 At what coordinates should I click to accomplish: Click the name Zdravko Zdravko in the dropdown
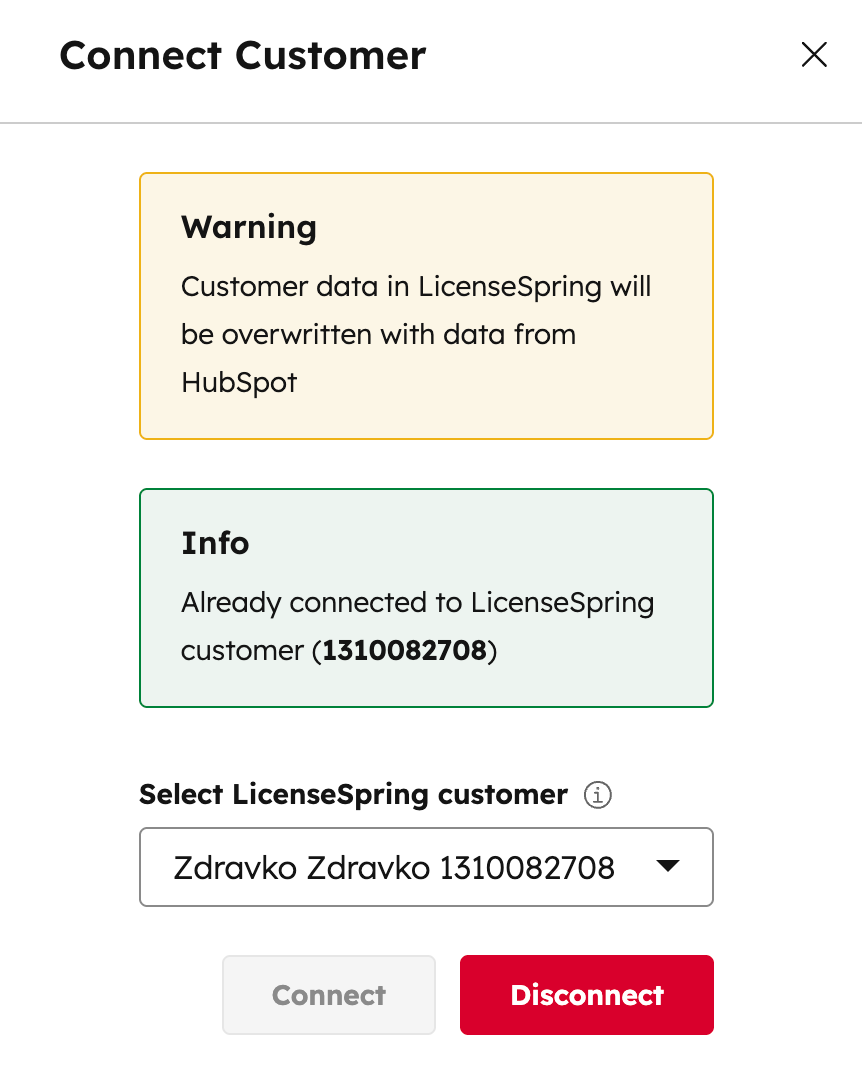click(301, 867)
